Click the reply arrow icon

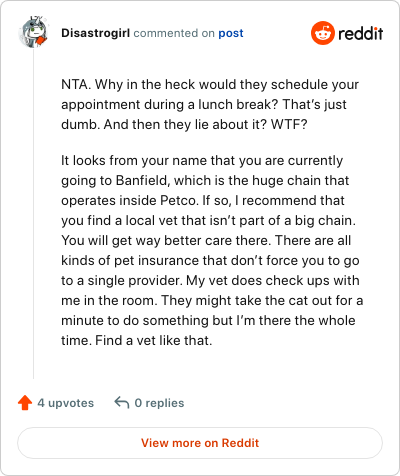point(122,402)
